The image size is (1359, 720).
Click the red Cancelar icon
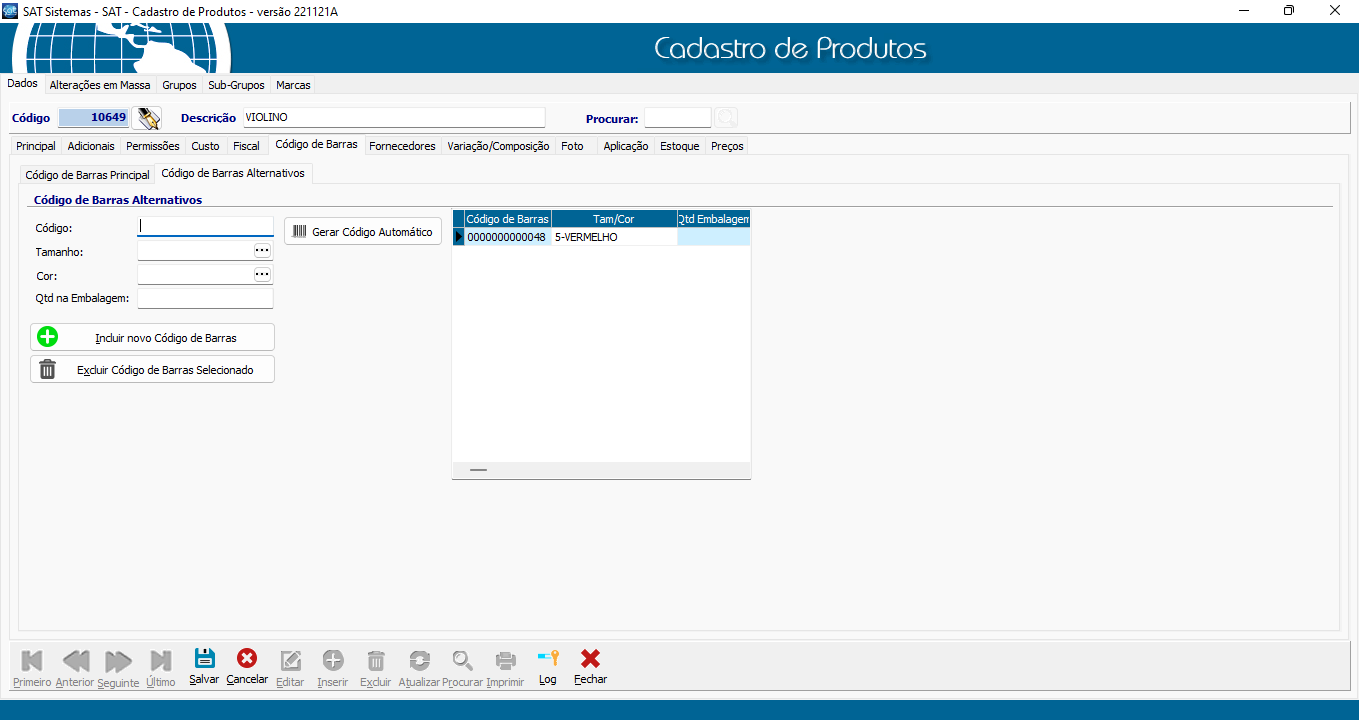247,659
